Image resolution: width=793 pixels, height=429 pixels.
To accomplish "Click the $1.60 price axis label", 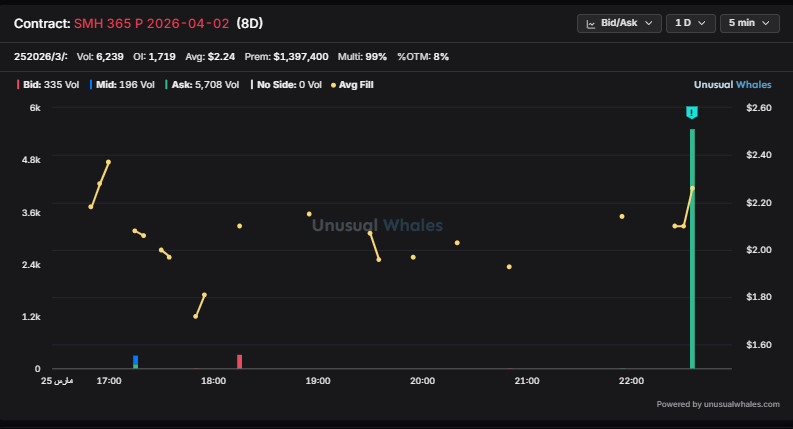I will pos(759,345).
